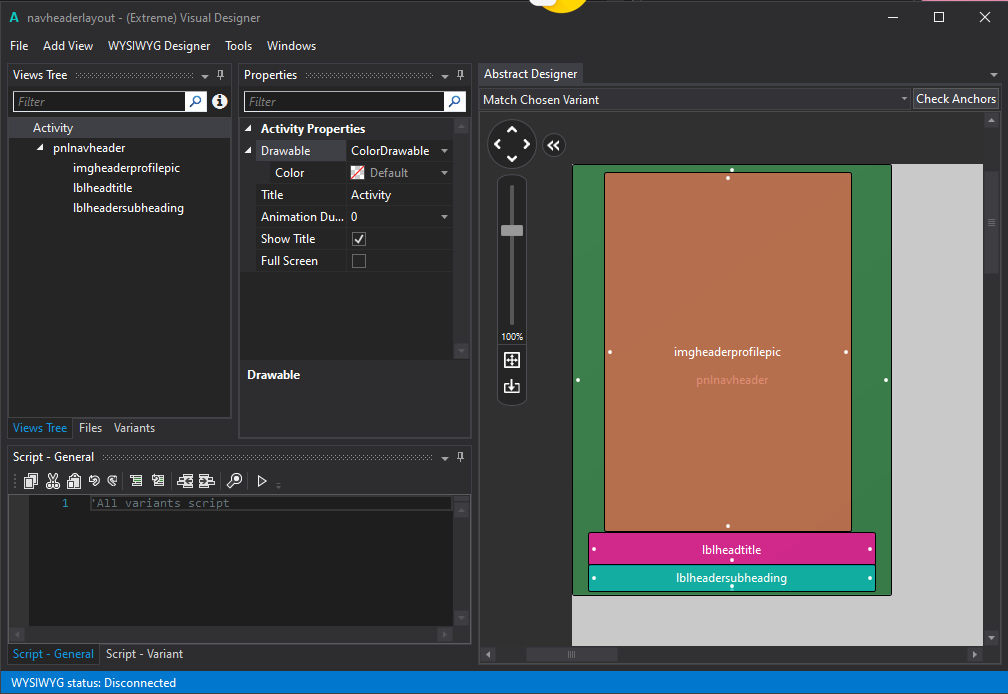Switch to the Variants tab
Viewport: 1008px width, 694px height.
(134, 428)
